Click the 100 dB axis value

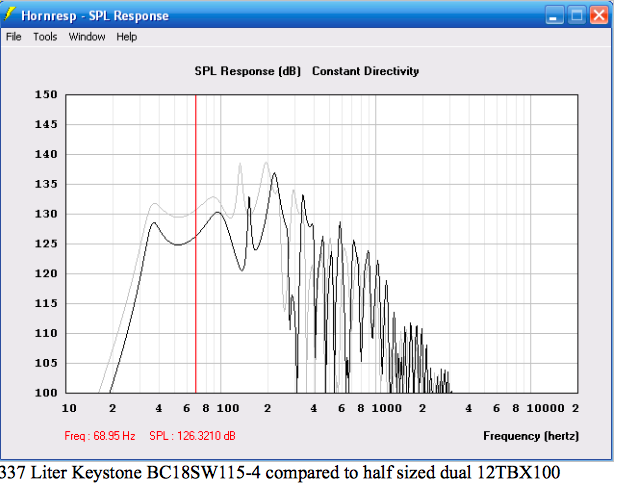pos(46,393)
